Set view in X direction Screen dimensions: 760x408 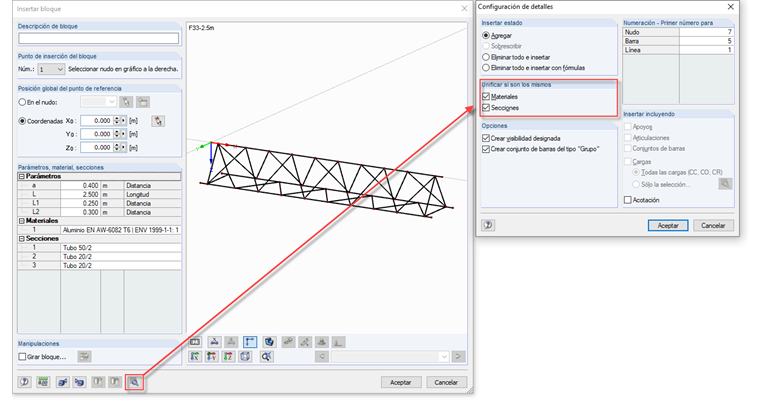pos(195,357)
